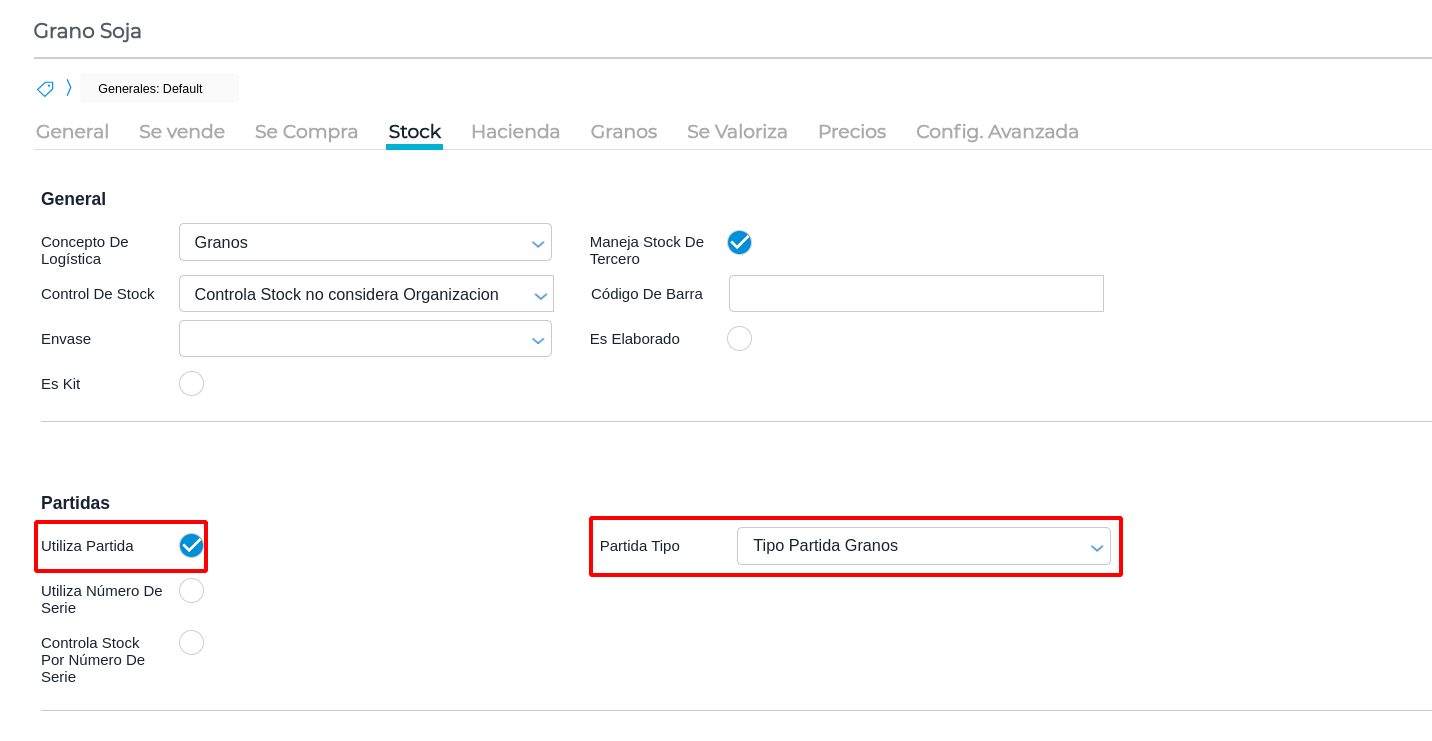The image size is (1432, 741).
Task: Open the Precios tab
Action: point(852,132)
